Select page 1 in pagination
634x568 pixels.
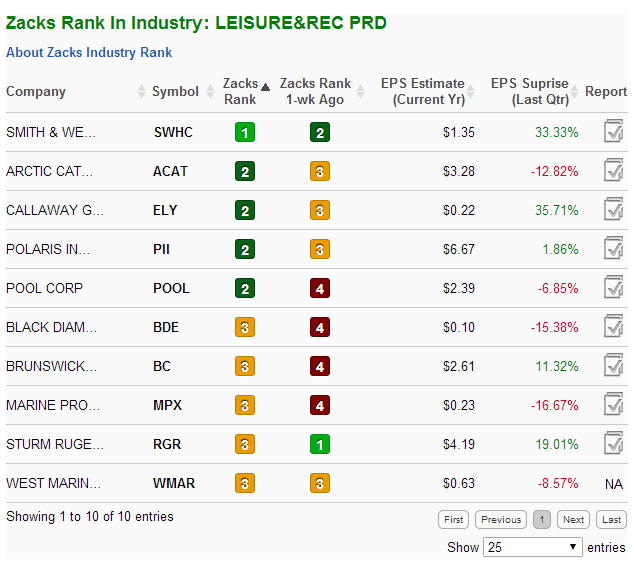541,520
